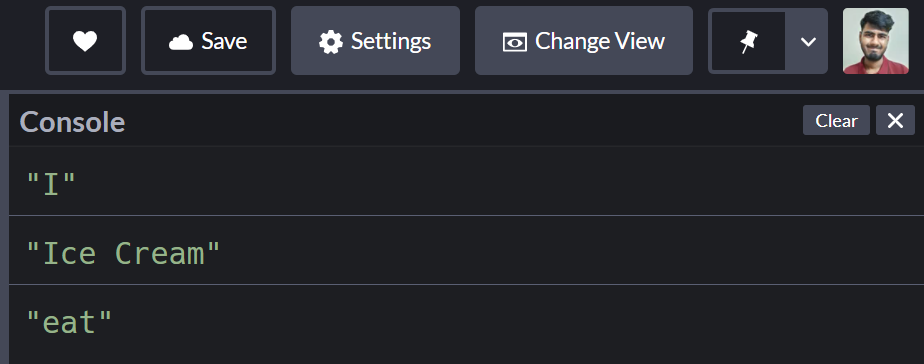Screen dimensions: 924x364
Task: Open the Change View layout menu
Action: tap(583, 41)
